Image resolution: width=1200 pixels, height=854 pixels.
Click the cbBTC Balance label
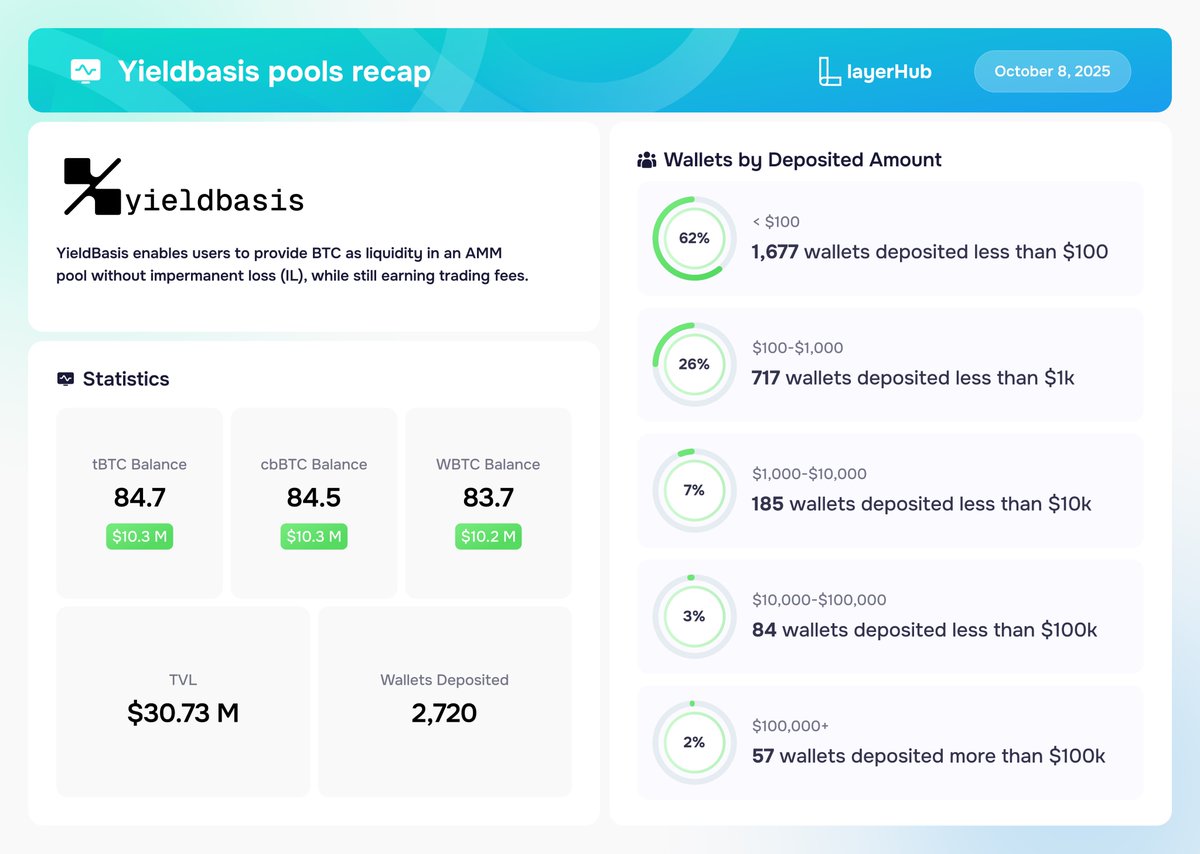314,464
